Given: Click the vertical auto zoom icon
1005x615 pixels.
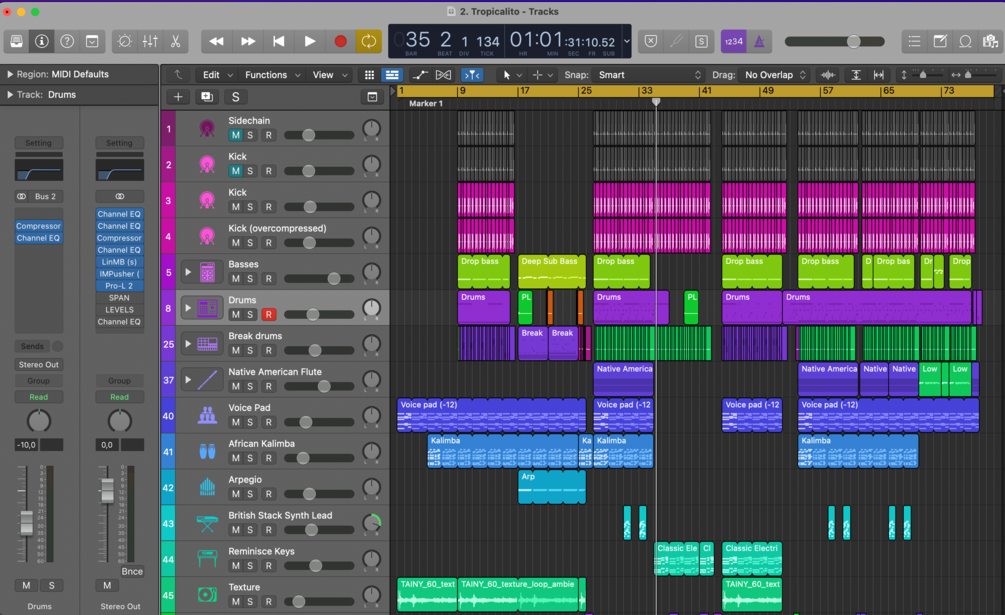Looking at the screenshot, I should tap(856, 75).
